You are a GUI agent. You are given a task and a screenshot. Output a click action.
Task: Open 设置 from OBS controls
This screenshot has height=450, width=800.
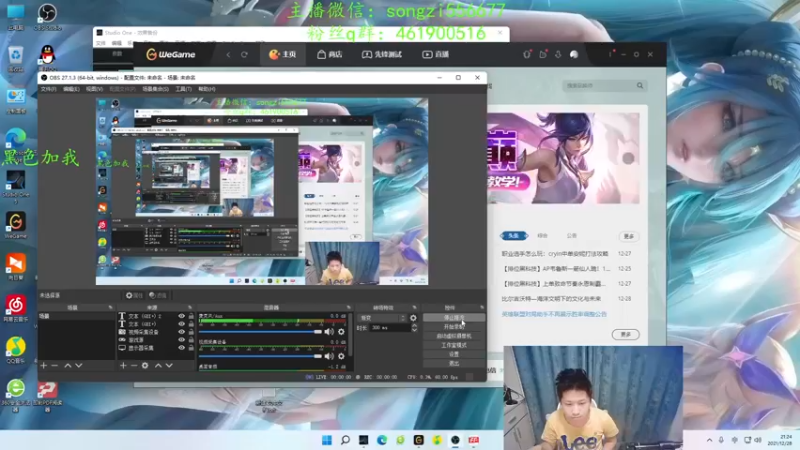[x=454, y=354]
